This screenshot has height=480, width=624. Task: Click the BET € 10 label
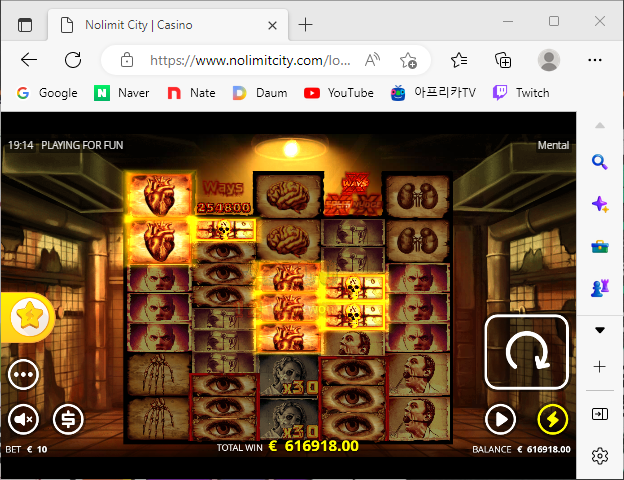26,449
